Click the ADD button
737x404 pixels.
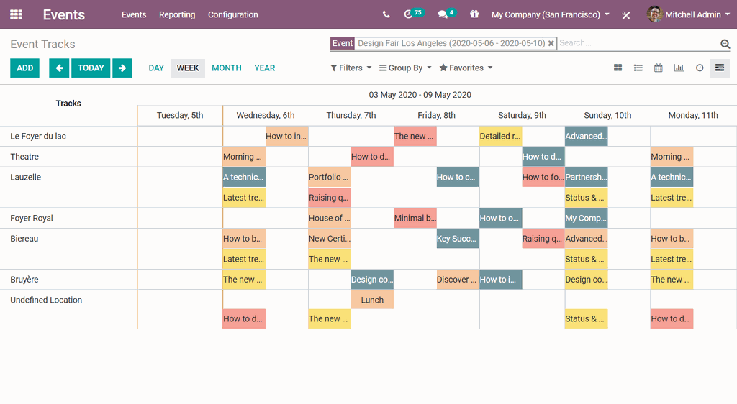(x=25, y=68)
